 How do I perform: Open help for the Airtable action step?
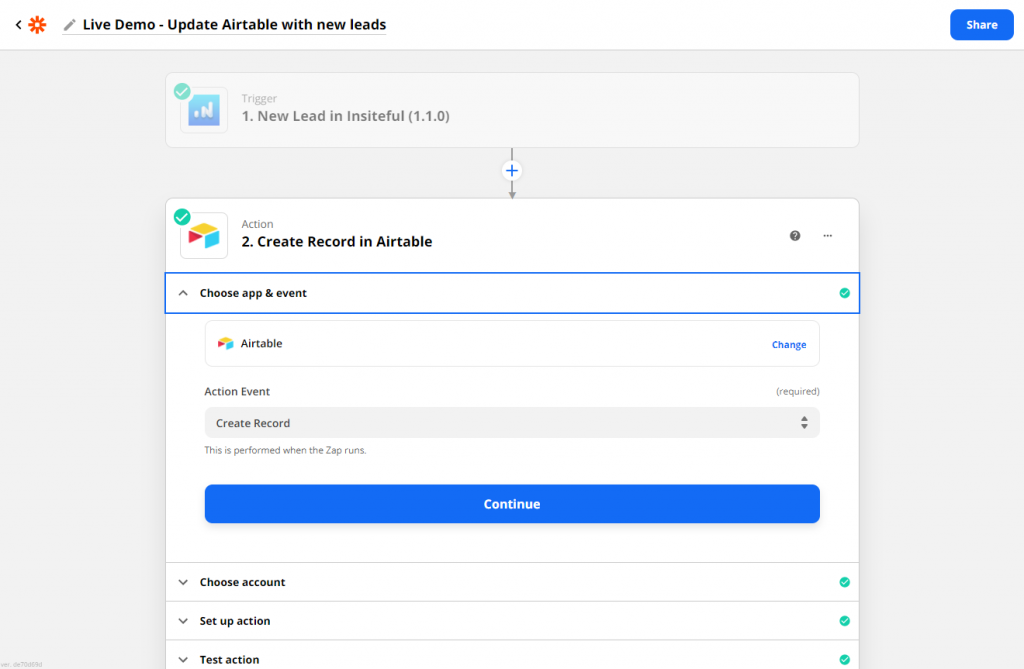coord(795,236)
